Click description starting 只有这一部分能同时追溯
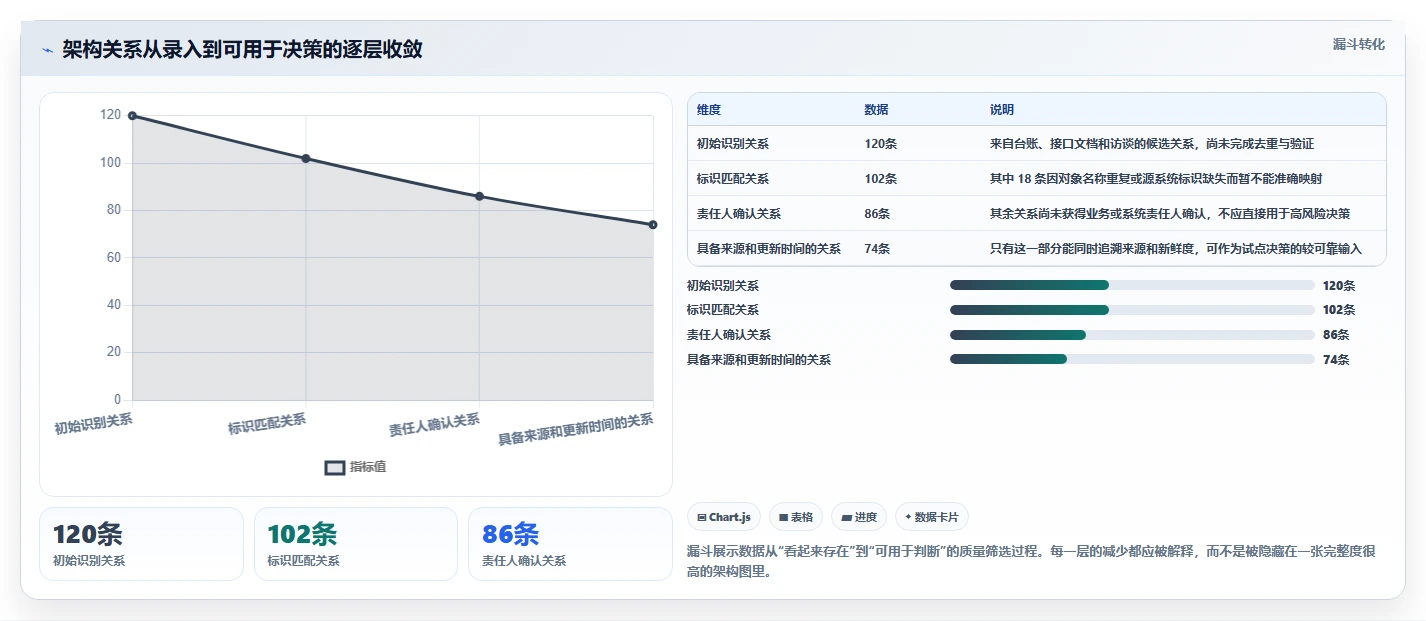 click(1176, 249)
